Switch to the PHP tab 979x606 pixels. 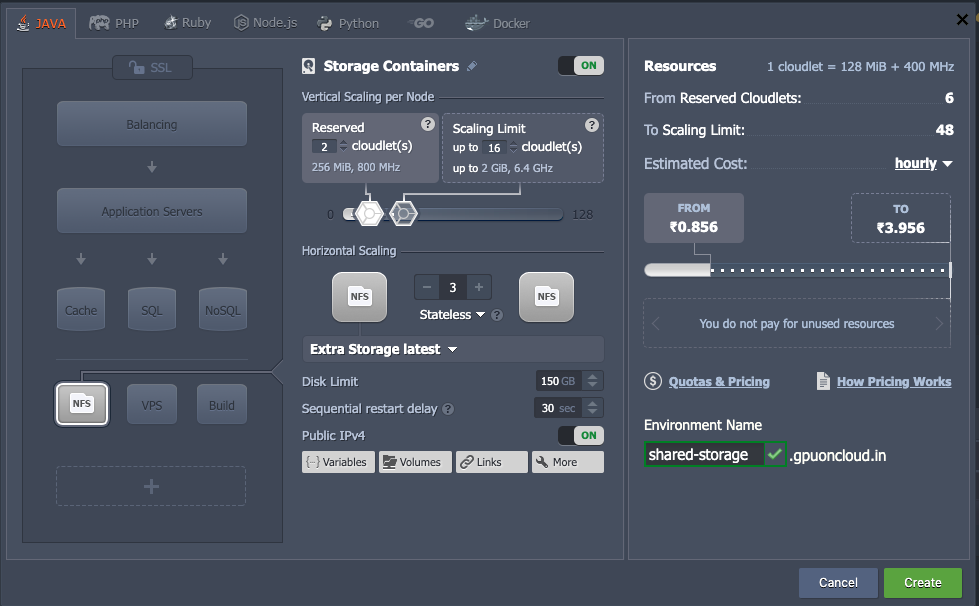click(114, 22)
